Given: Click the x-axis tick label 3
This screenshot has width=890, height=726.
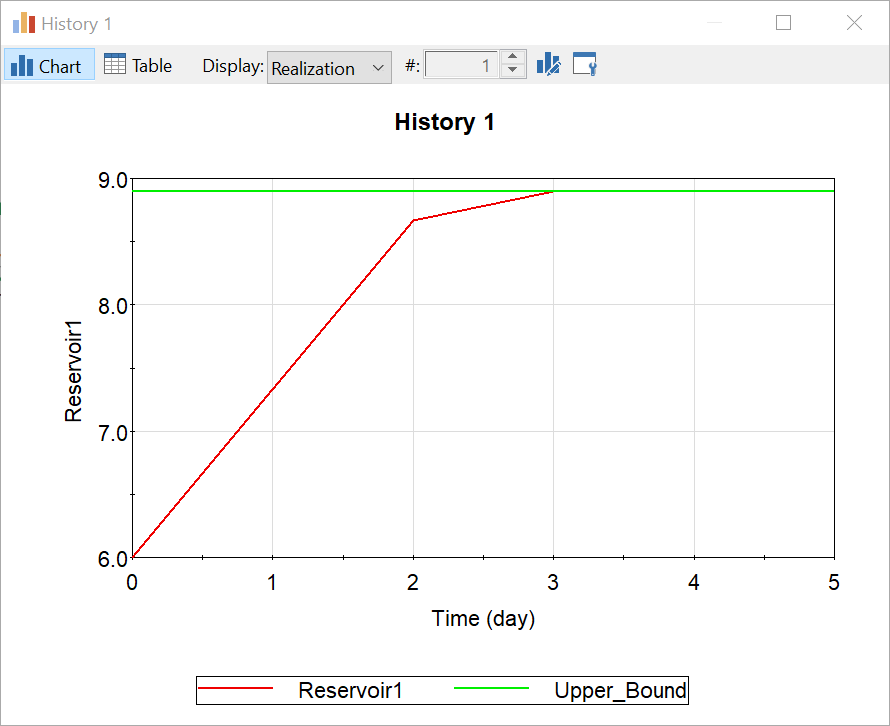Looking at the screenshot, I should [x=553, y=582].
